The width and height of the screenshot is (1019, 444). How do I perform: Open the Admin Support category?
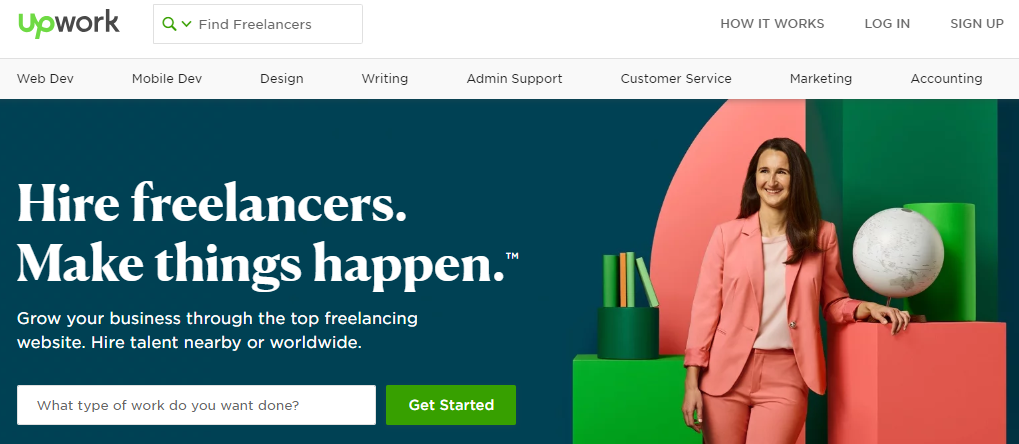[x=515, y=79]
